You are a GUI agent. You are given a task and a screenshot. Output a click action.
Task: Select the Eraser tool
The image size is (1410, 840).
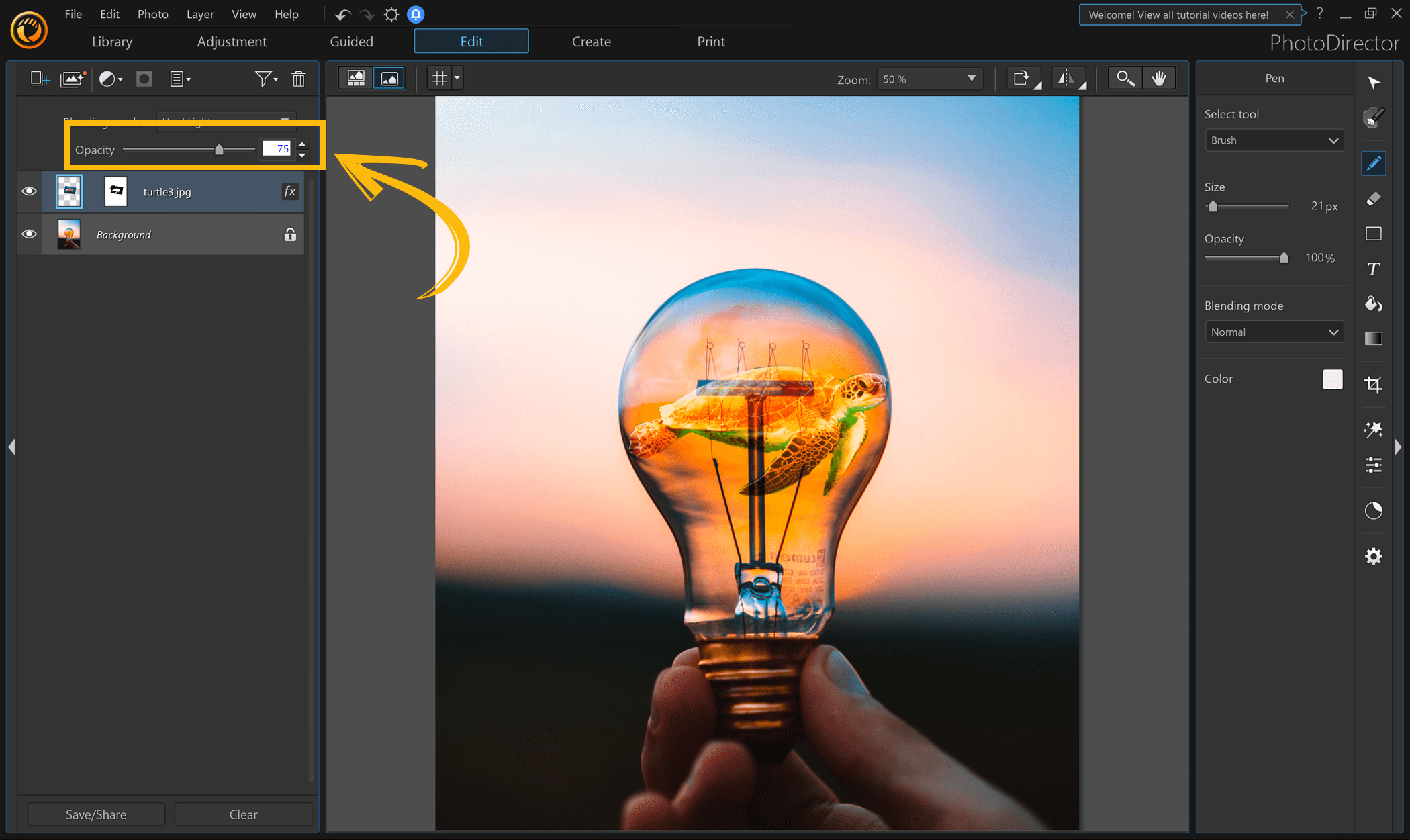tap(1374, 199)
